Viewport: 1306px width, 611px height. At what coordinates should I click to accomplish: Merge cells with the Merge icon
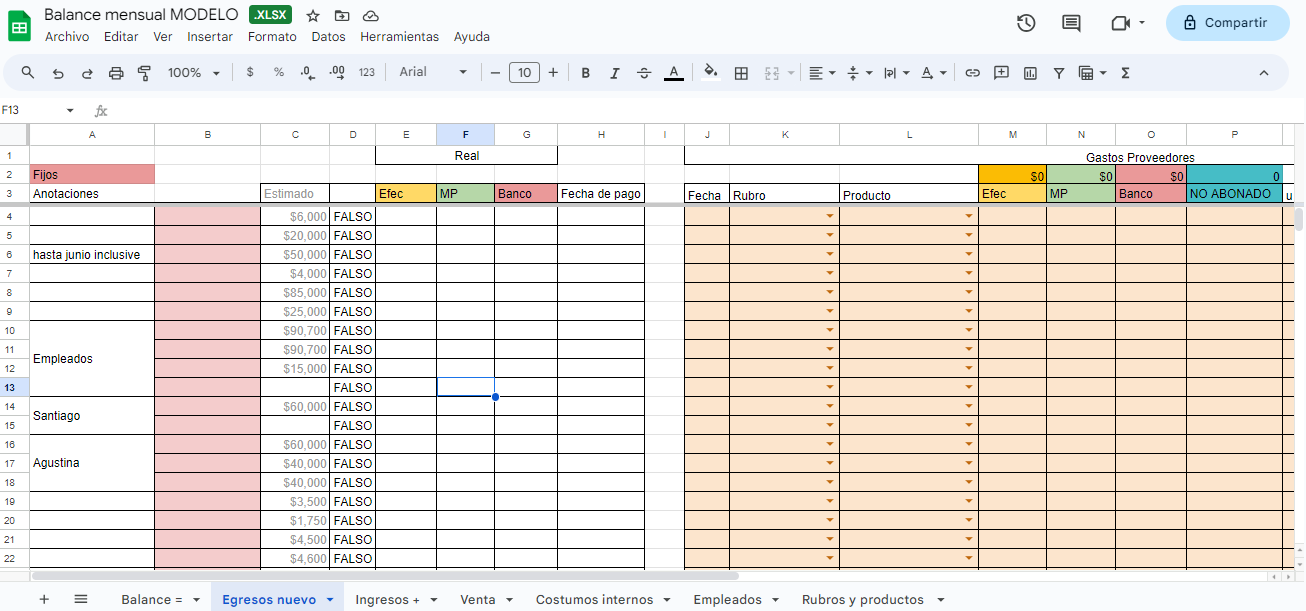pos(771,72)
